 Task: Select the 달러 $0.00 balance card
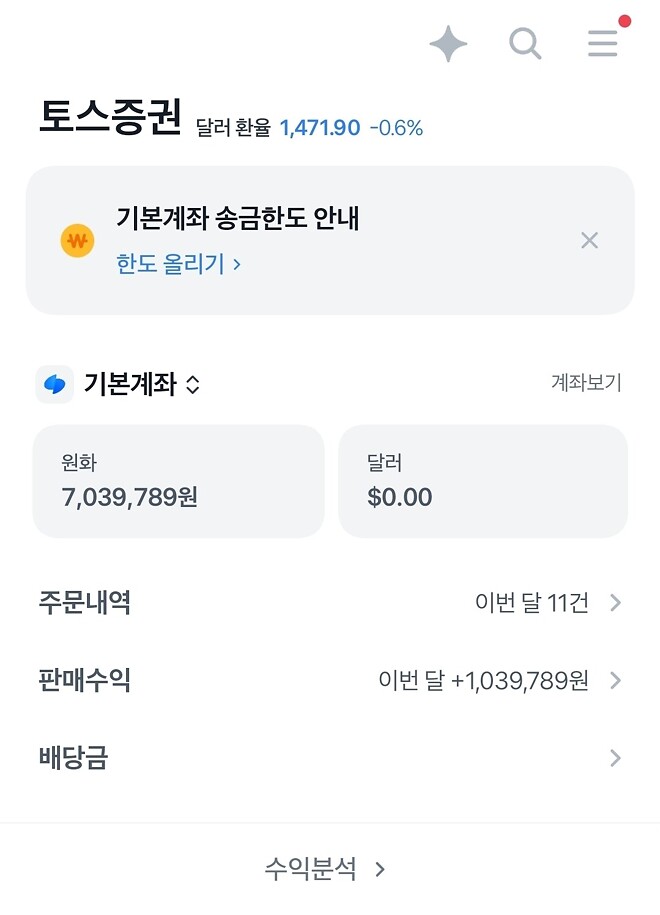483,481
